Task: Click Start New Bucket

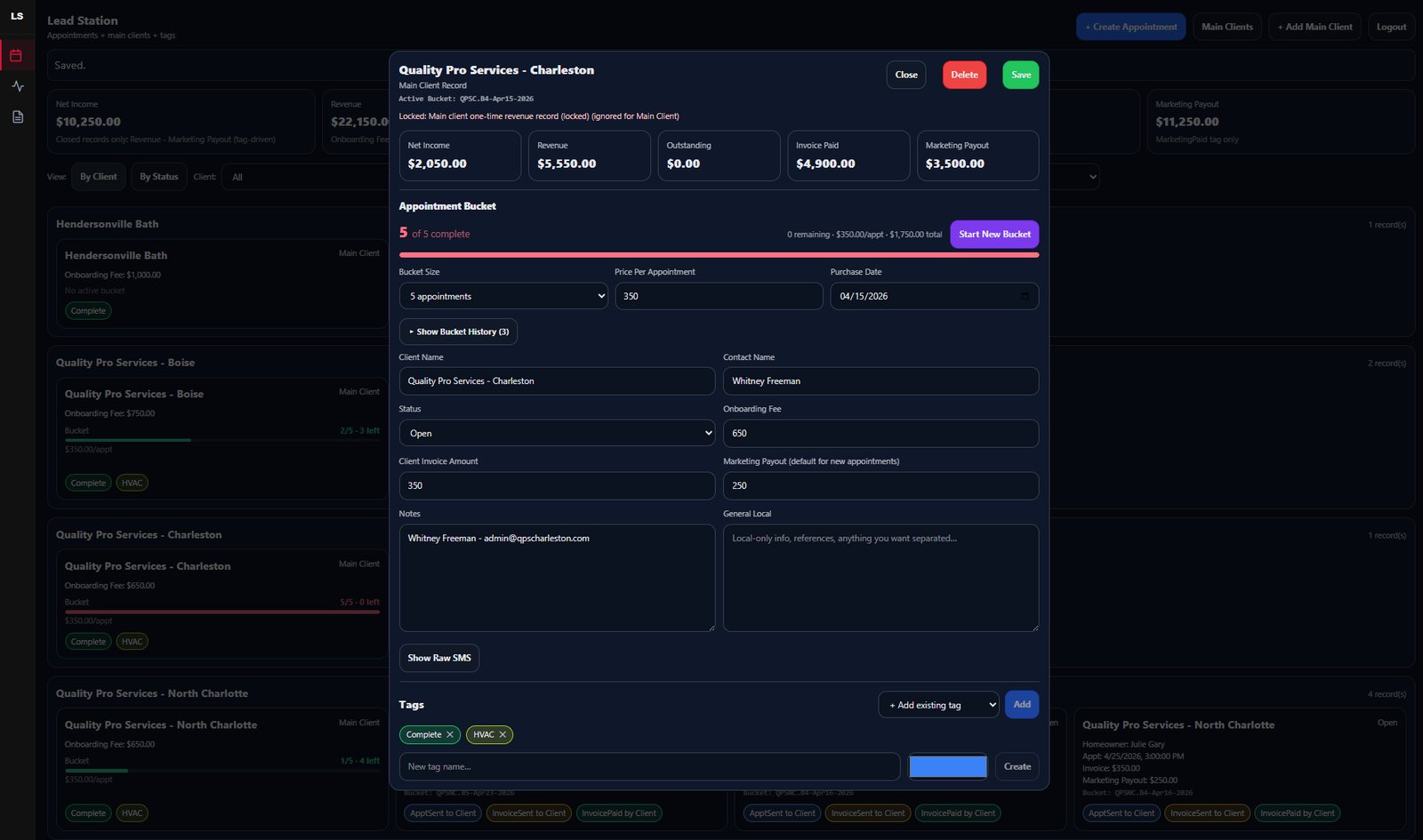Action: click(x=994, y=234)
